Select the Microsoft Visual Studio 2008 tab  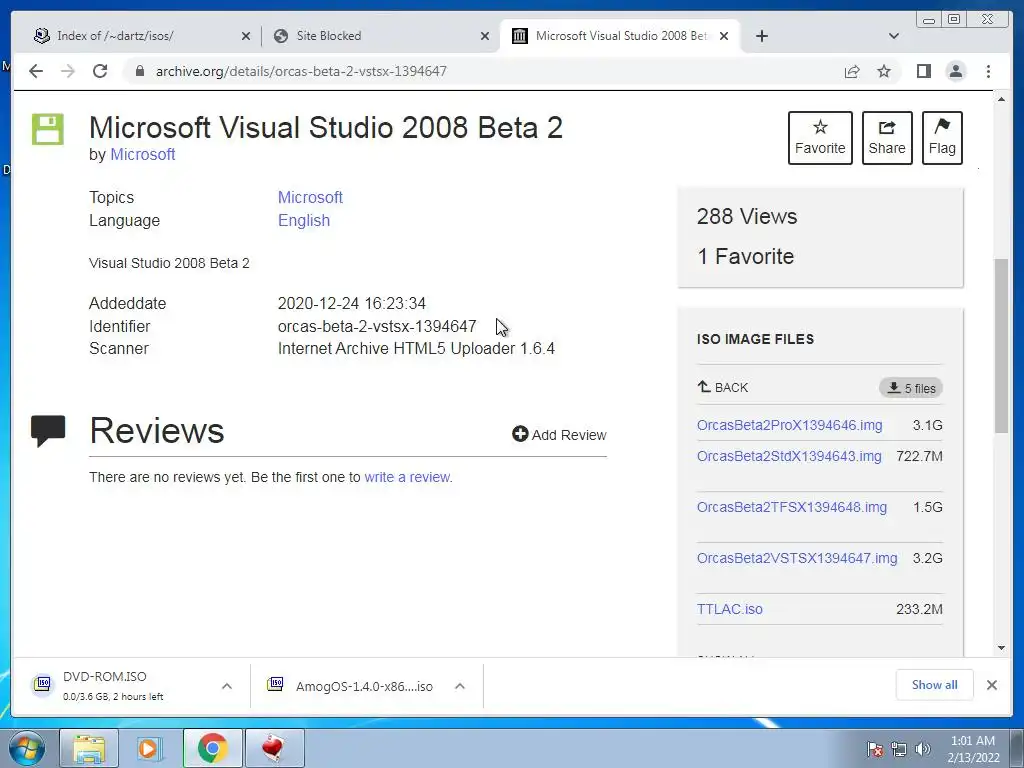click(620, 36)
